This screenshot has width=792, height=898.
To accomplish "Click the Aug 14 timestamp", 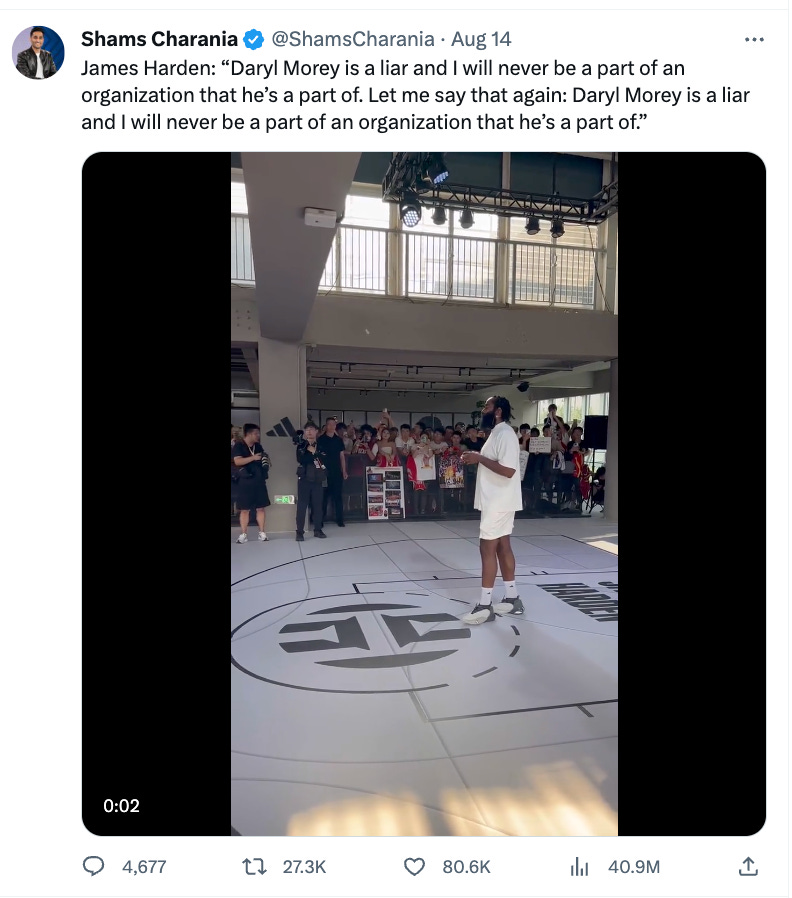I will [481, 39].
